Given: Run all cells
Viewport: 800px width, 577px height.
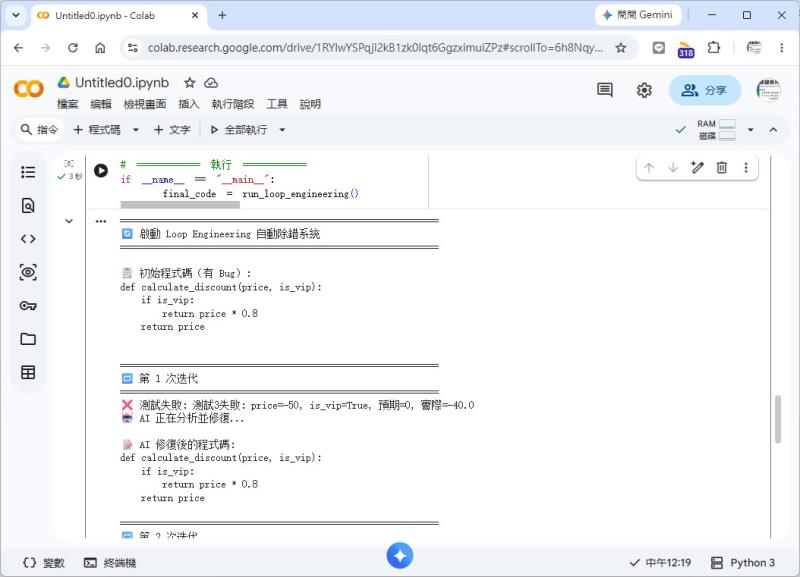Looking at the screenshot, I should click(239, 130).
